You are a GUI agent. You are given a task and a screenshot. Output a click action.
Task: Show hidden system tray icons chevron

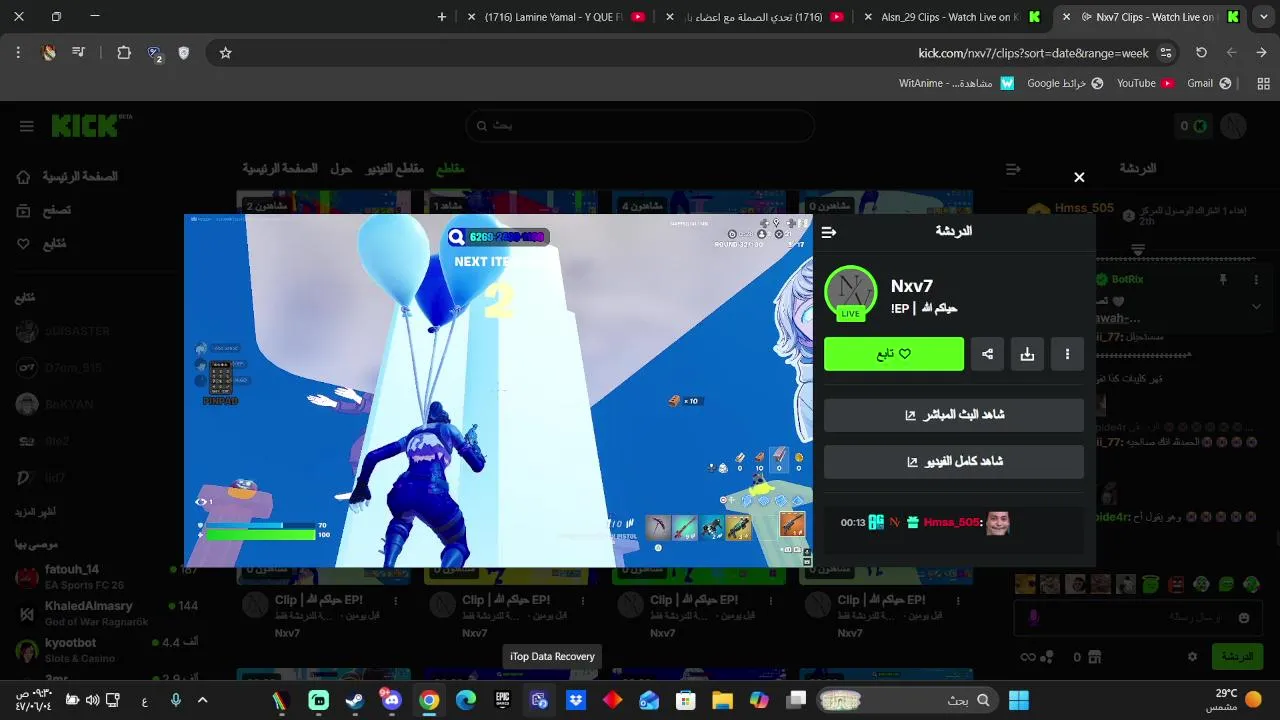click(x=202, y=700)
